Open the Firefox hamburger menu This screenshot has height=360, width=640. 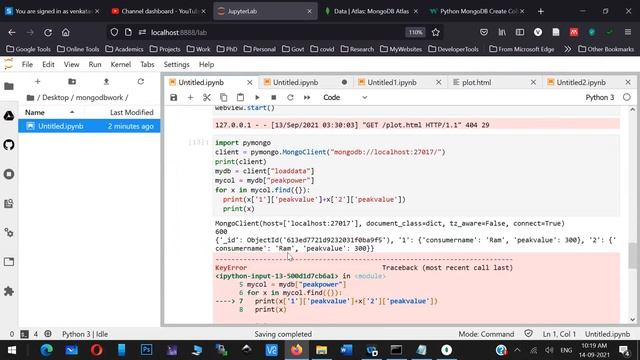click(628, 32)
